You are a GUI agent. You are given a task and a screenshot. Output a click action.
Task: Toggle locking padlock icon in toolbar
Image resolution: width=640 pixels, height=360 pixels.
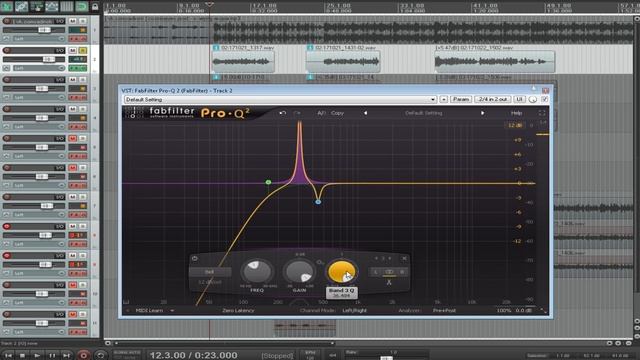[95, 6]
